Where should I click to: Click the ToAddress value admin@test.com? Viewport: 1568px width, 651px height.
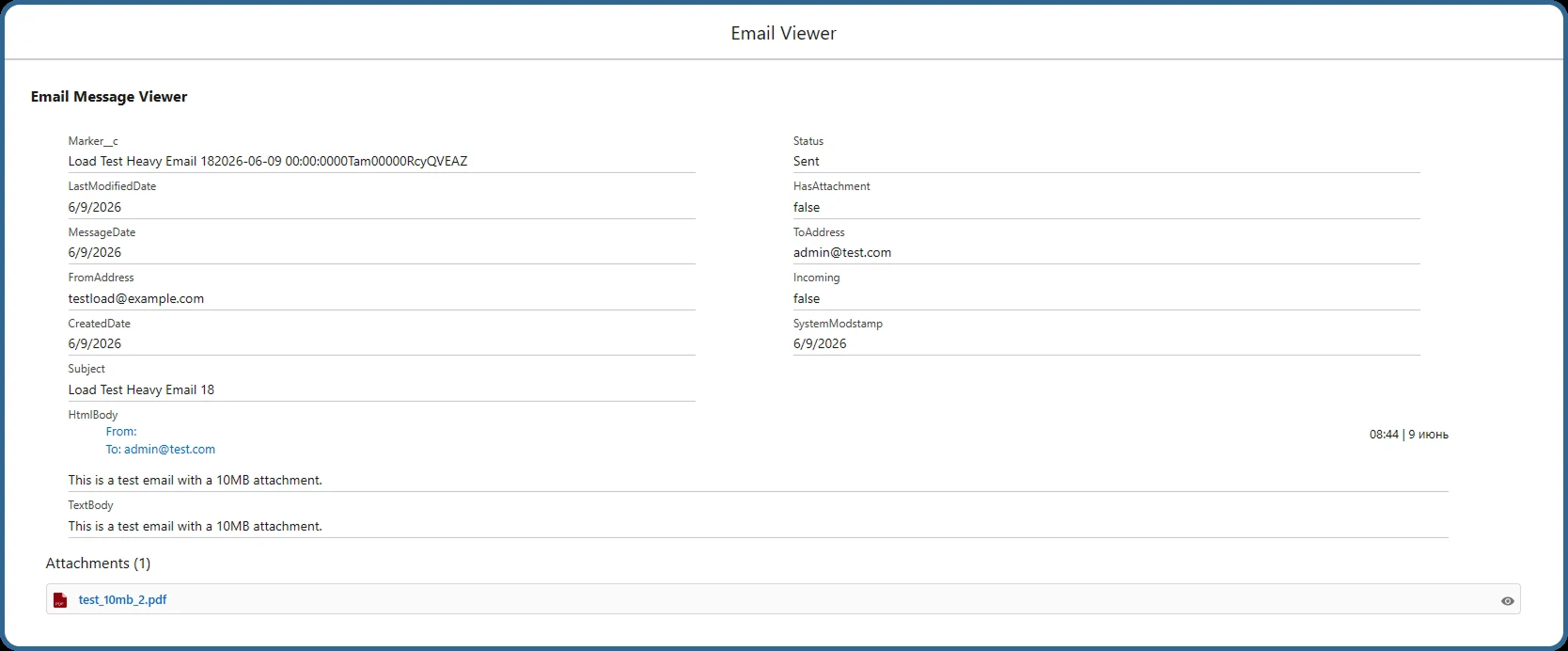click(x=842, y=252)
